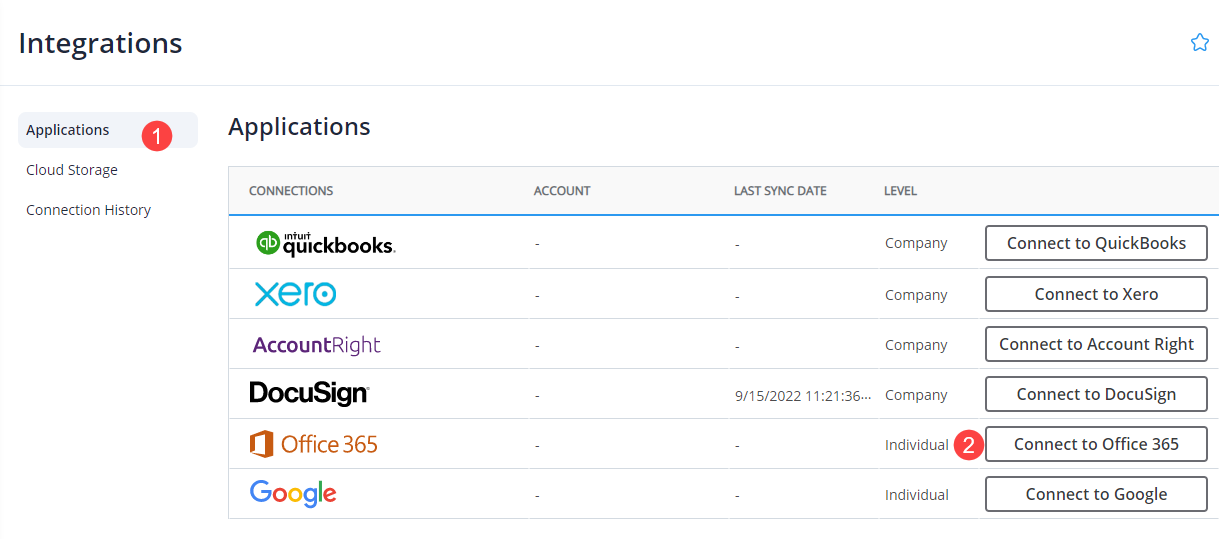Click the LAST SYNC DATE header
1219x539 pixels.
pyautogui.click(x=780, y=191)
